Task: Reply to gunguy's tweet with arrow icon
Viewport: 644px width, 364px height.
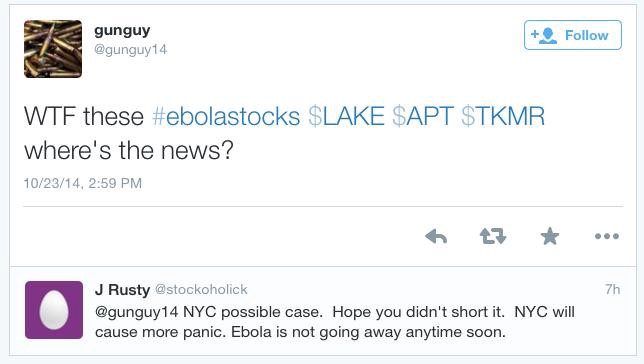Action: click(436, 237)
